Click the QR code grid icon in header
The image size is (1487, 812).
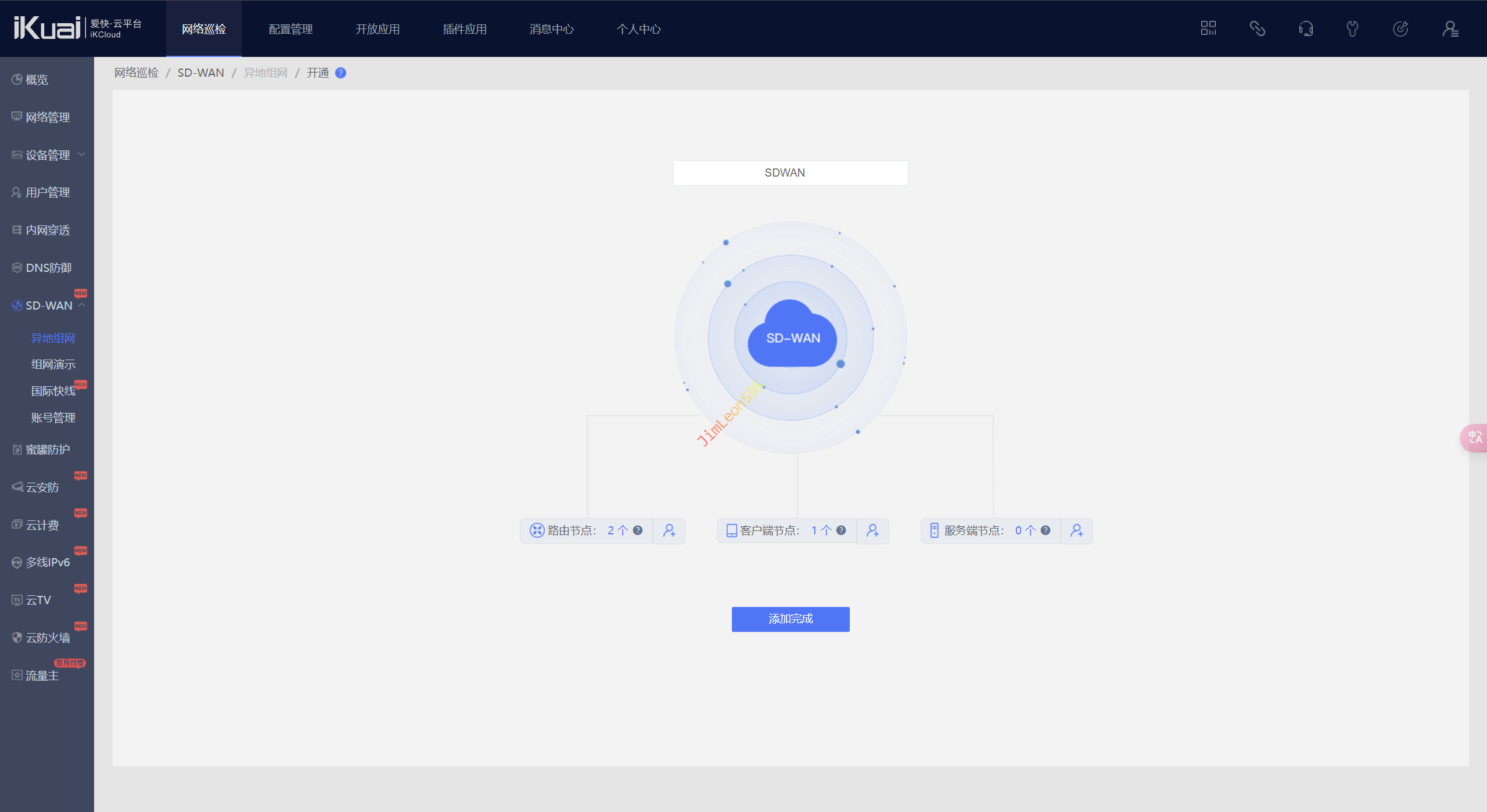(1208, 28)
